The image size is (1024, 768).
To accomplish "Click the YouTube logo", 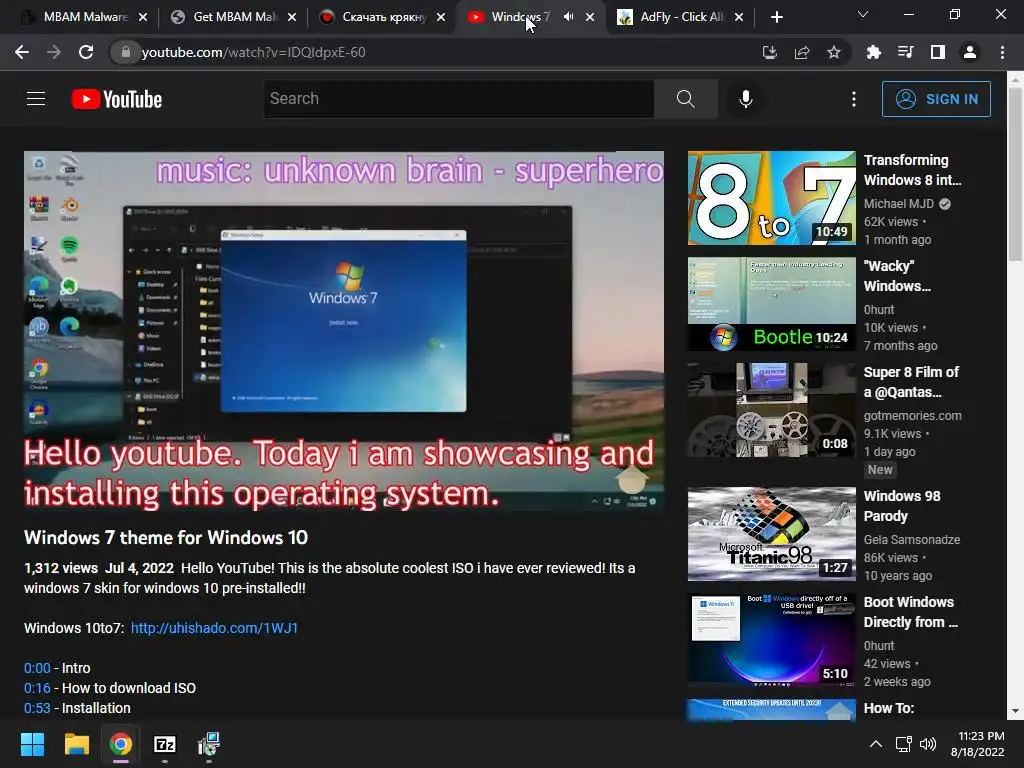I will pyautogui.click(x=117, y=99).
